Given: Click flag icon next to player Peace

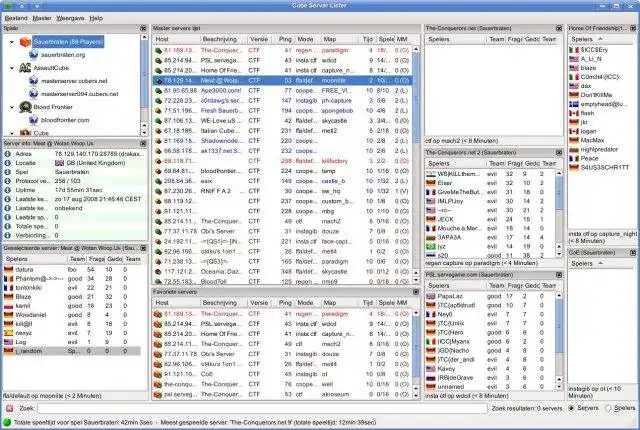Looking at the screenshot, I should pos(574,158).
